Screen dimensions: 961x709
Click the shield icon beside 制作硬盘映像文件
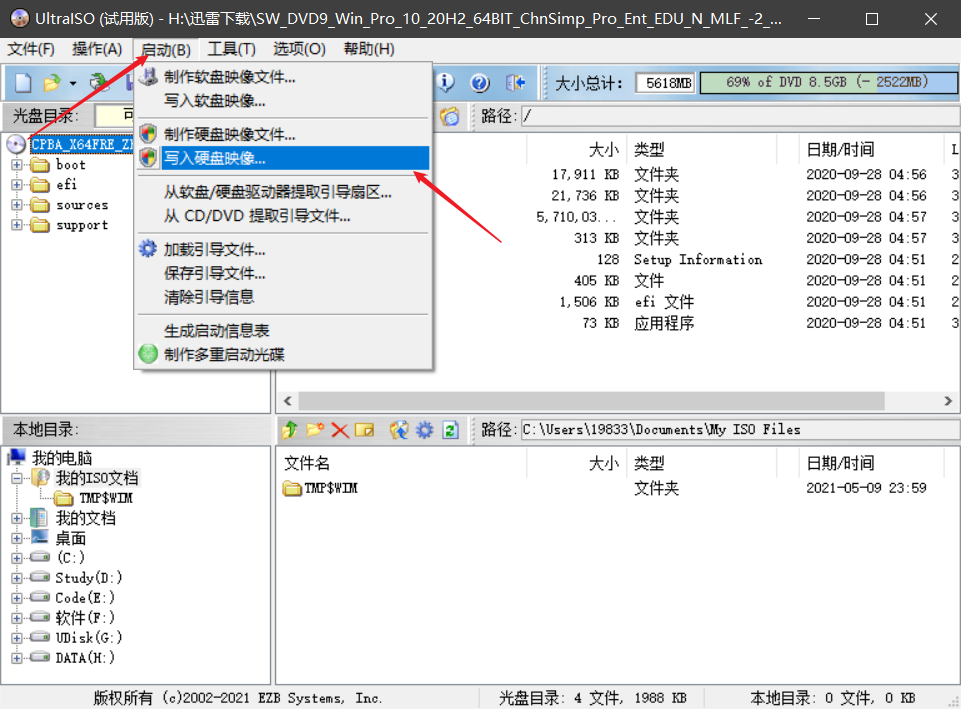tap(148, 134)
